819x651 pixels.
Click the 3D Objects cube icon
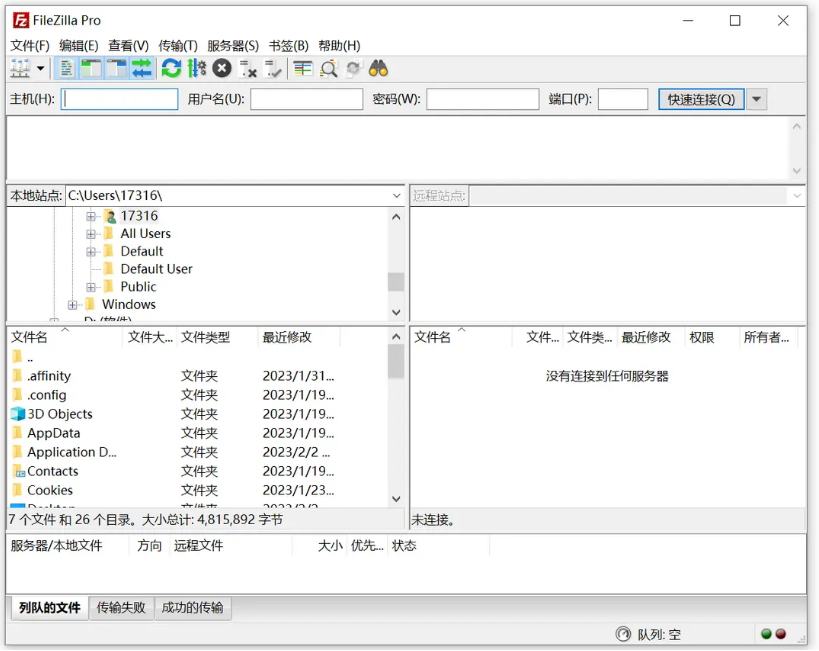pyautogui.click(x=18, y=414)
